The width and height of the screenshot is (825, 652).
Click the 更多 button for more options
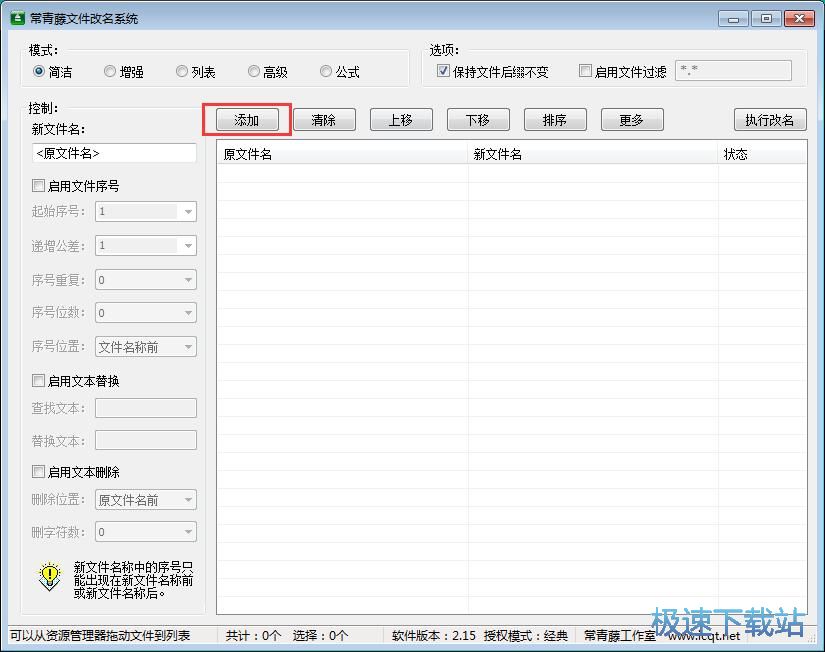(631, 119)
